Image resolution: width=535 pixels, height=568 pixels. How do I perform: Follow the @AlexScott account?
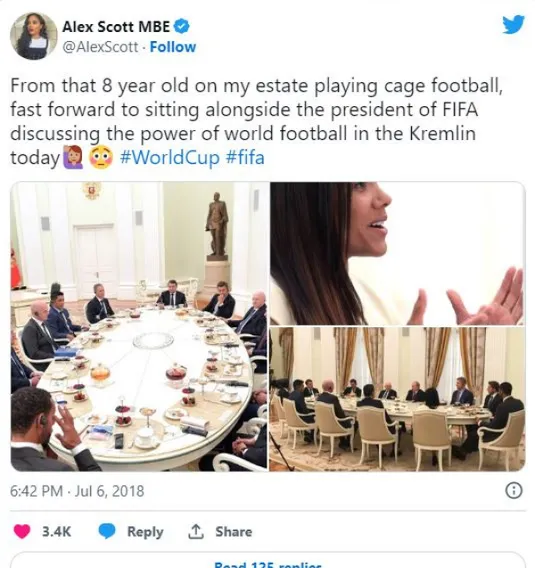tap(173, 47)
